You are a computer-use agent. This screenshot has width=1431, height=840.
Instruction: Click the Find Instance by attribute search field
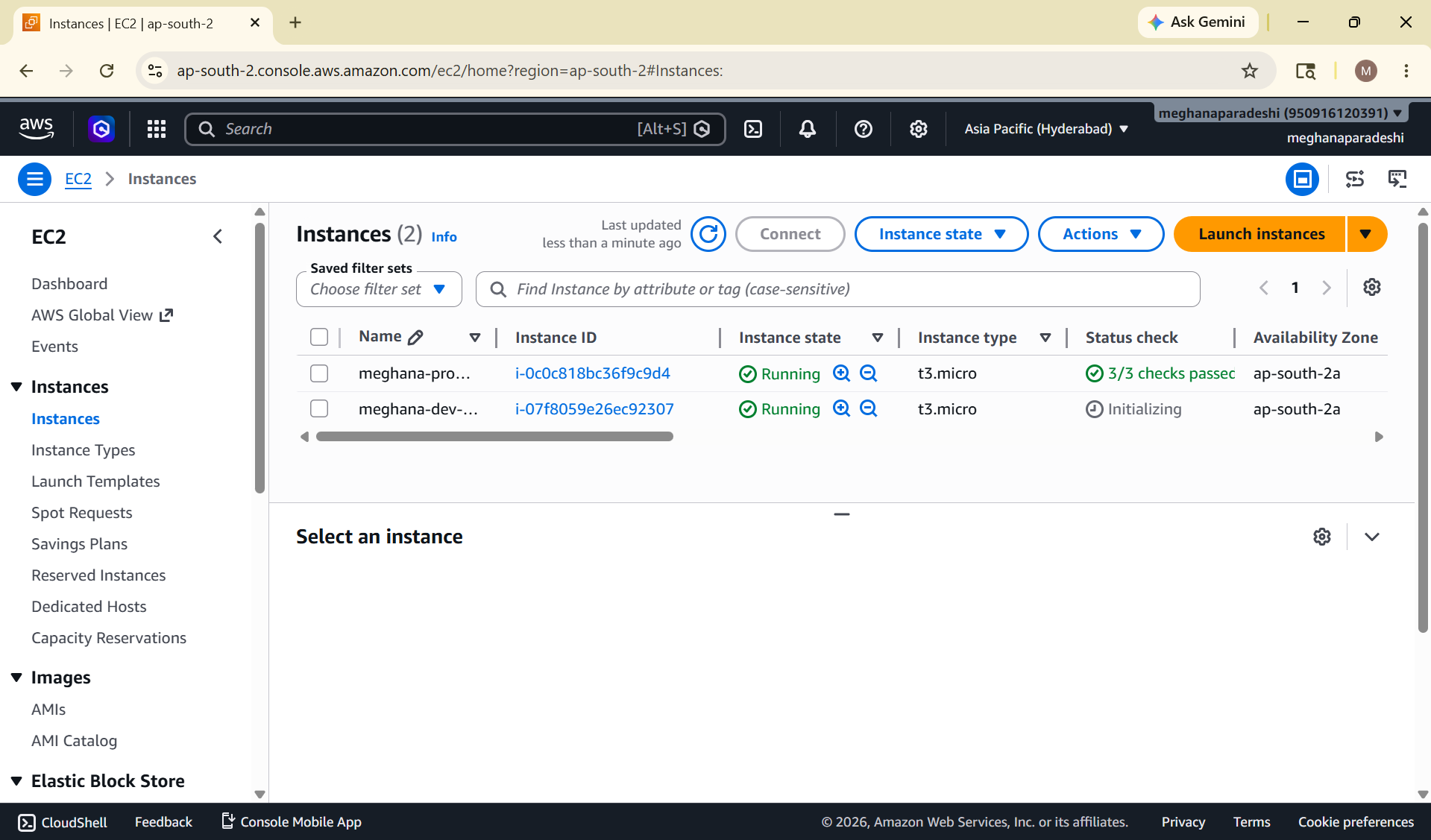(x=838, y=289)
